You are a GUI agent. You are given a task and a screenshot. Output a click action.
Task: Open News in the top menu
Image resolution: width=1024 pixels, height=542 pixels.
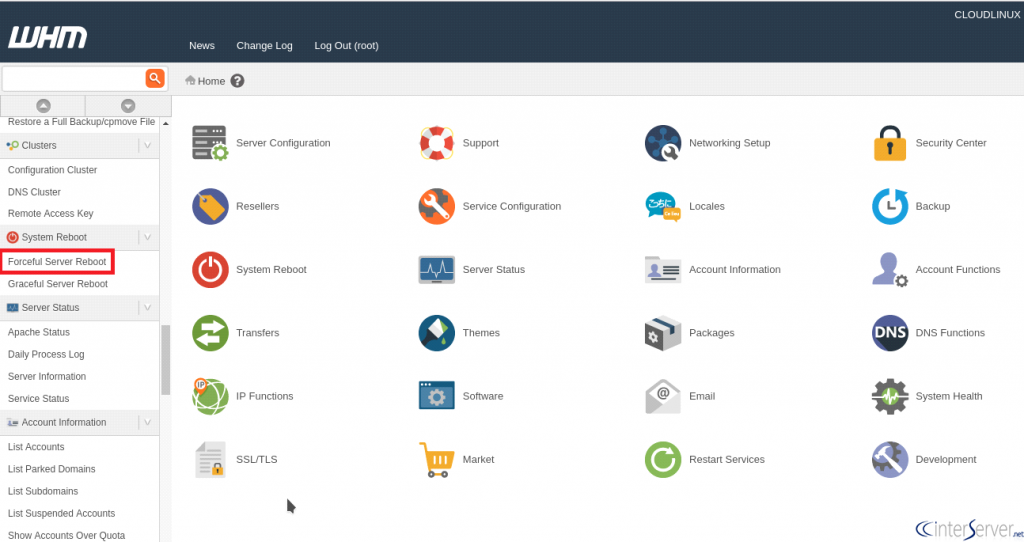pyautogui.click(x=202, y=46)
